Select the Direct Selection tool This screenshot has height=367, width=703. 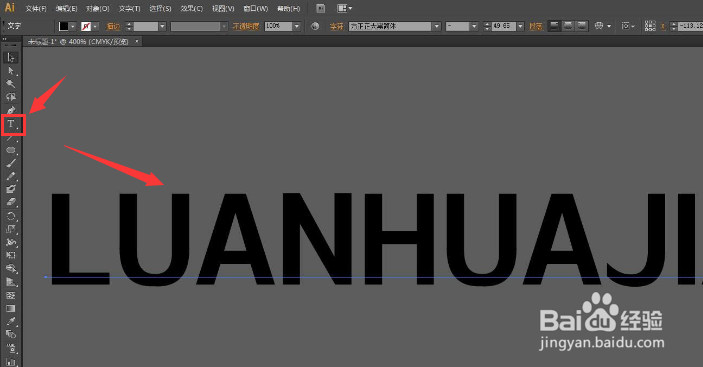(11, 71)
